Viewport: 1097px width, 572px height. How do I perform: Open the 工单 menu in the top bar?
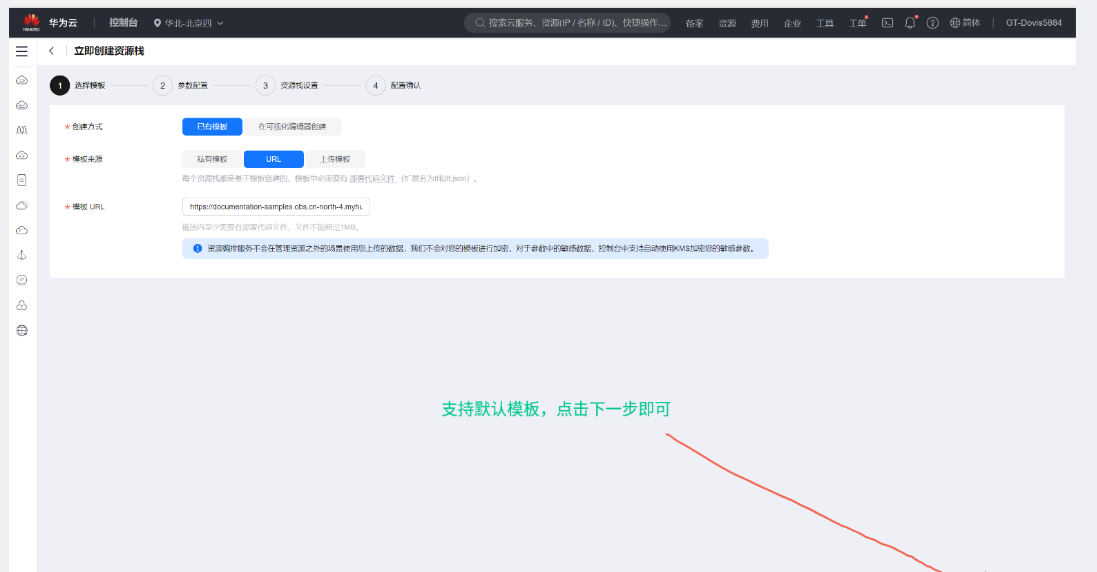coord(857,23)
